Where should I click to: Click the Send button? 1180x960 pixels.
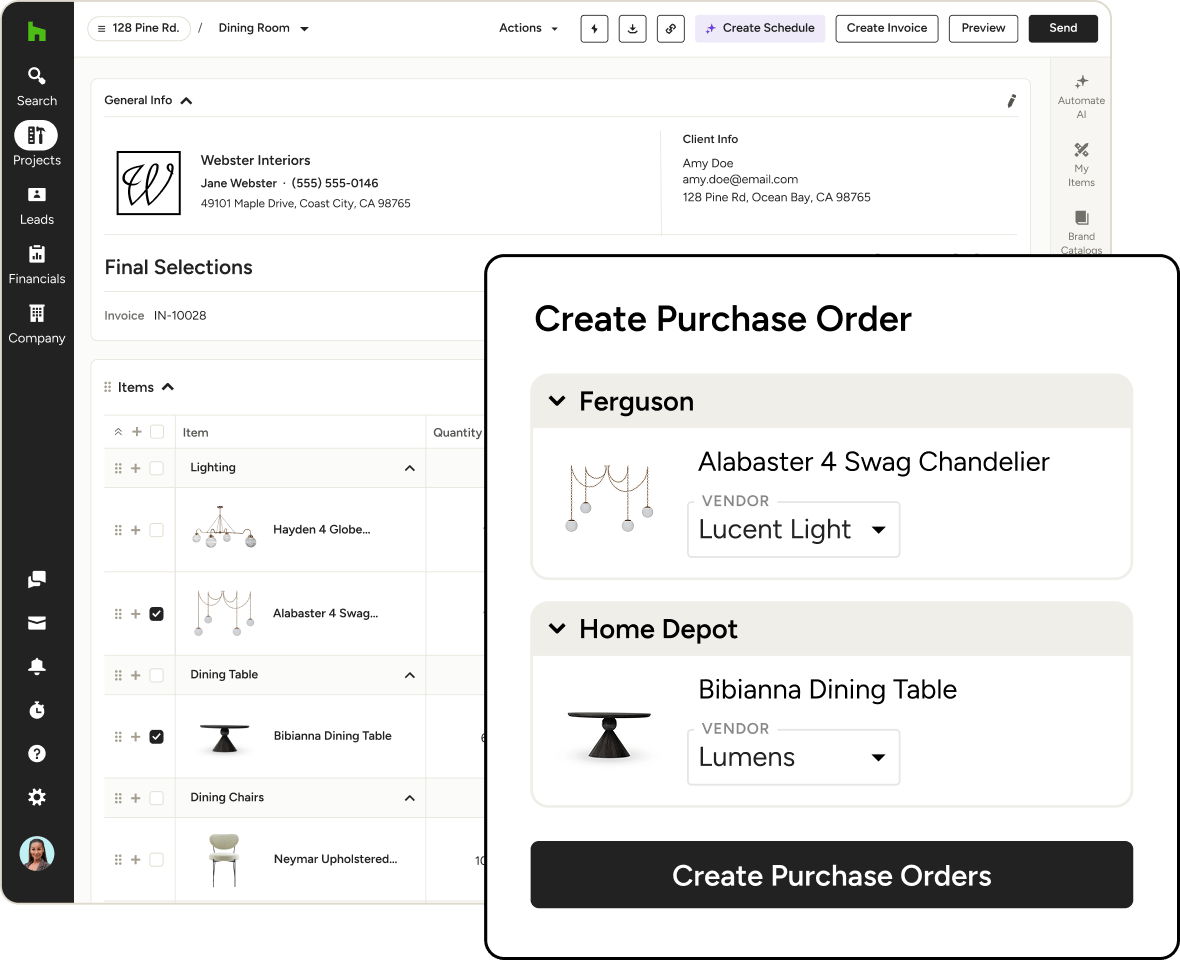[1063, 29]
